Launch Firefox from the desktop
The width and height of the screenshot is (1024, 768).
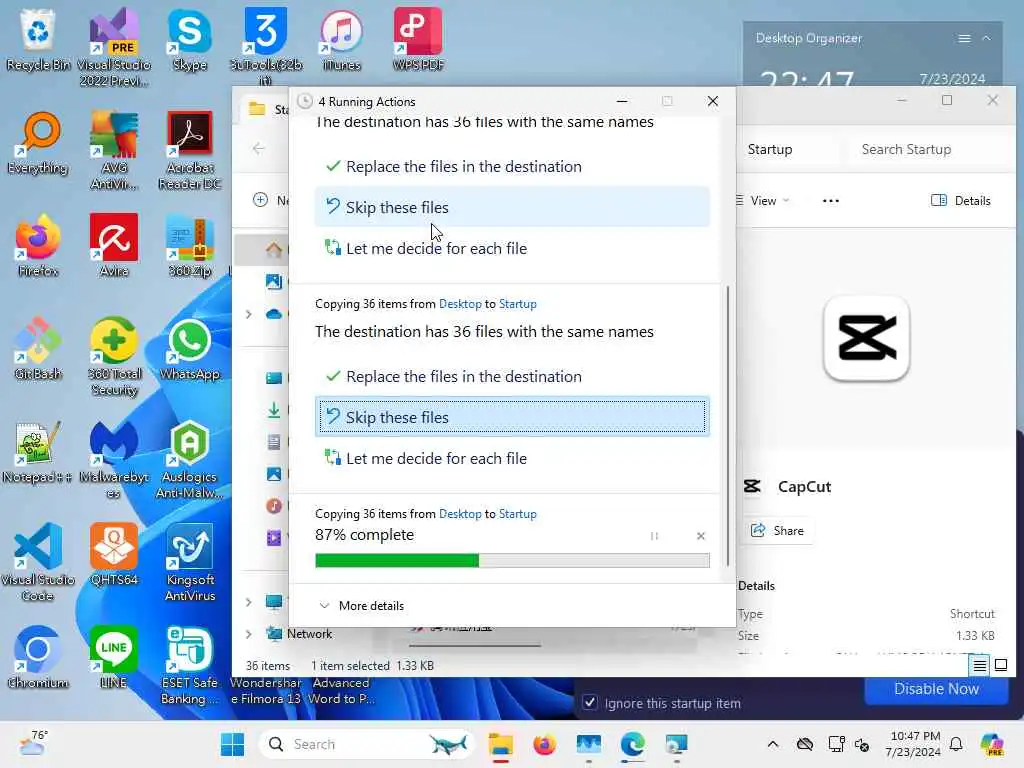(x=38, y=246)
